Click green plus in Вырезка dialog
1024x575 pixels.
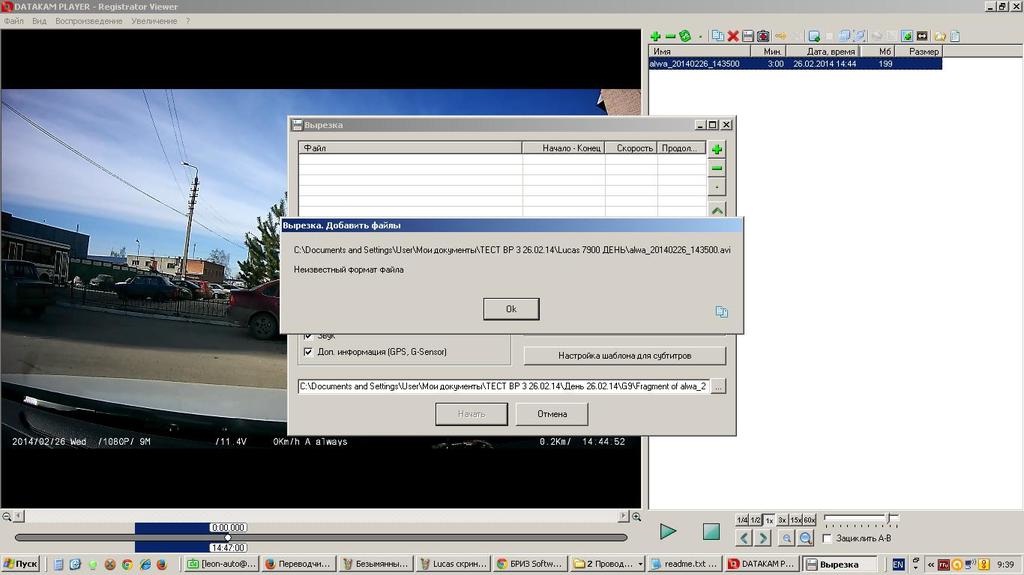pyautogui.click(x=717, y=149)
